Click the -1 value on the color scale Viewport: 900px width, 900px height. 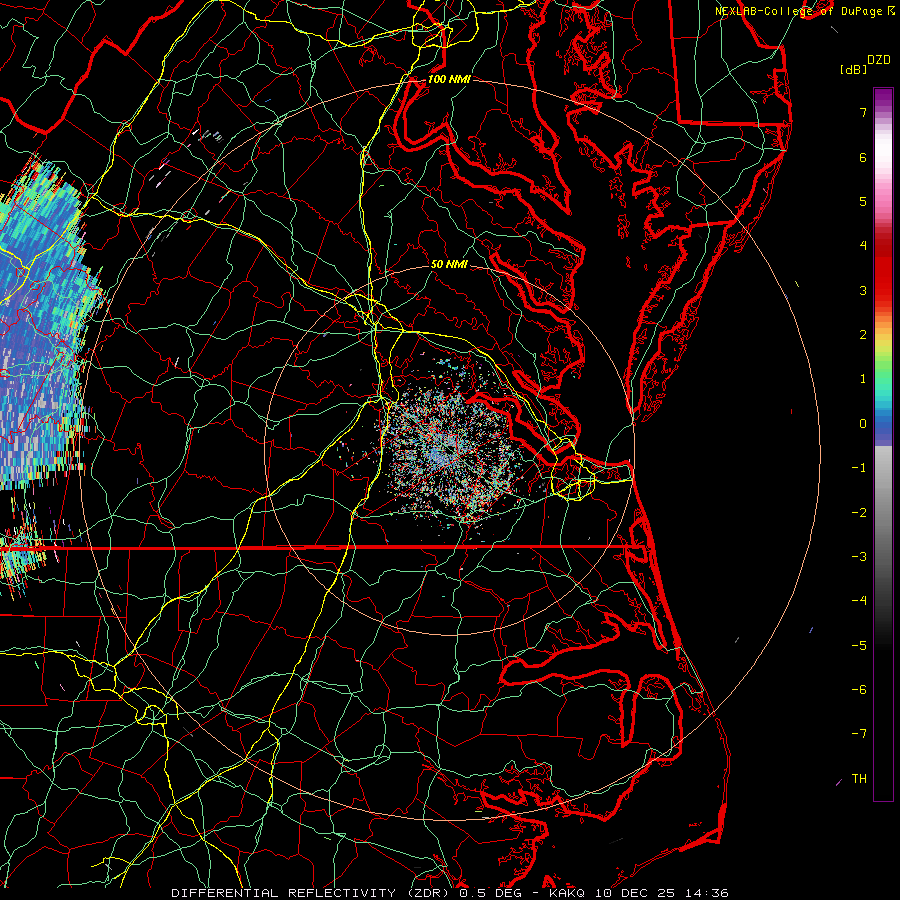859,468
